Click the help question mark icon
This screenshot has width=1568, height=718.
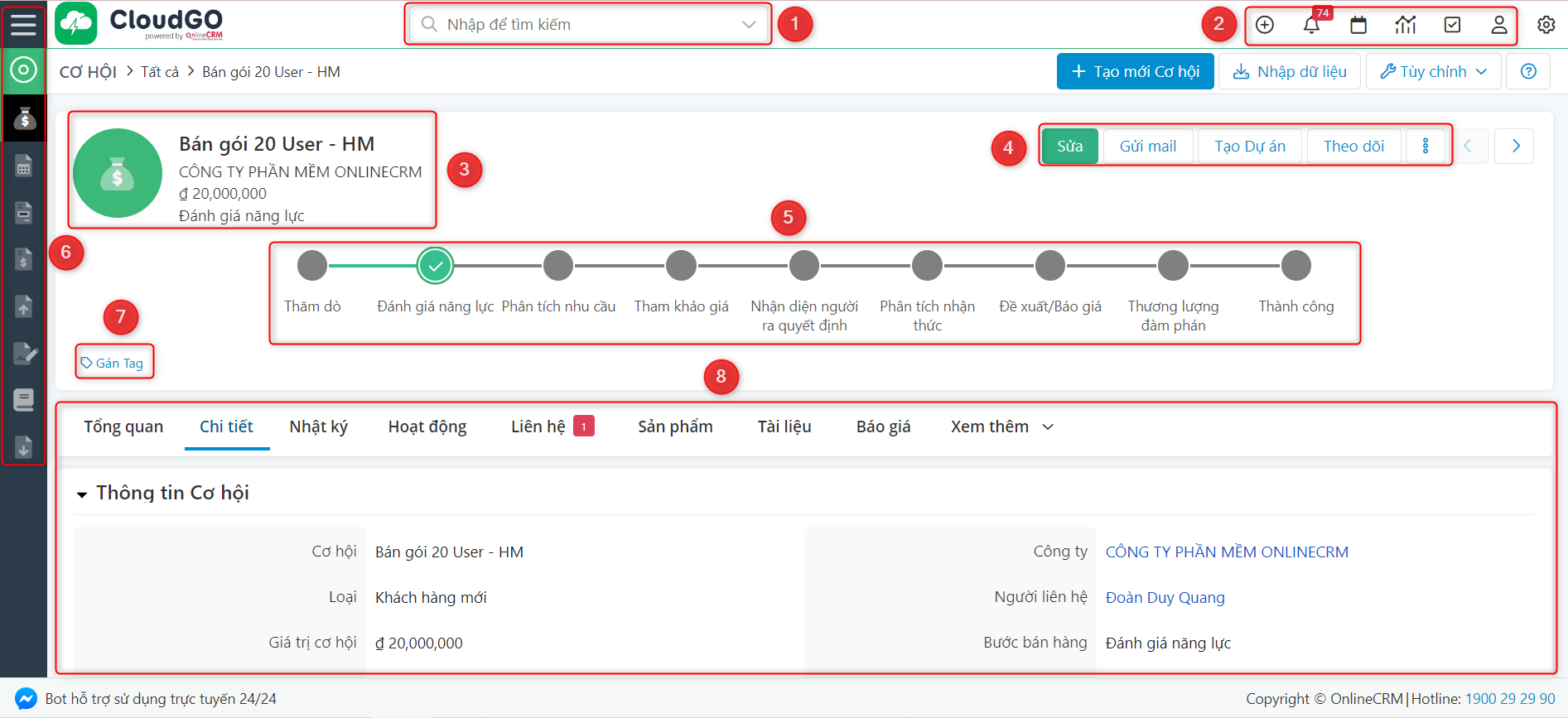tap(1529, 71)
